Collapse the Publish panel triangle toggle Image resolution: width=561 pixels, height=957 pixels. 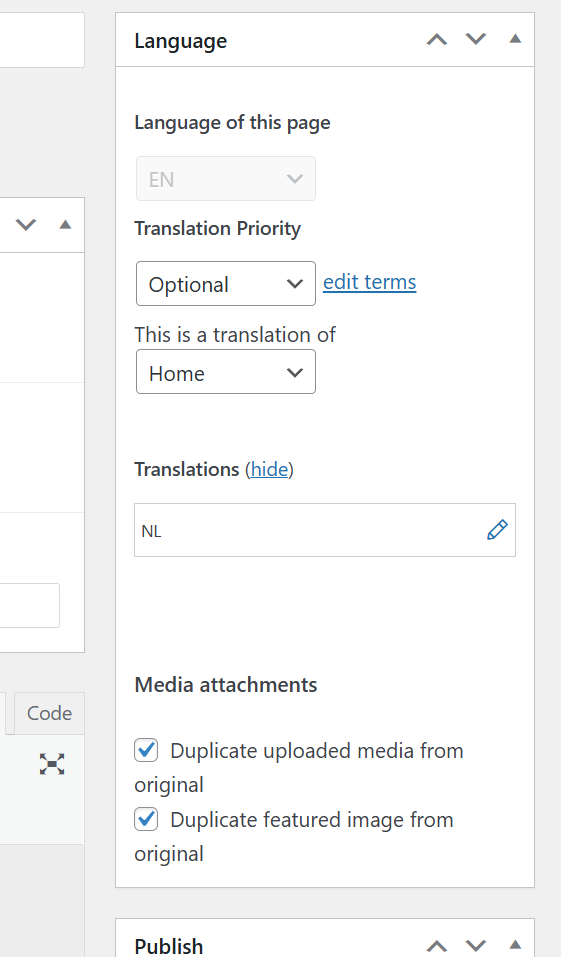tap(515, 945)
